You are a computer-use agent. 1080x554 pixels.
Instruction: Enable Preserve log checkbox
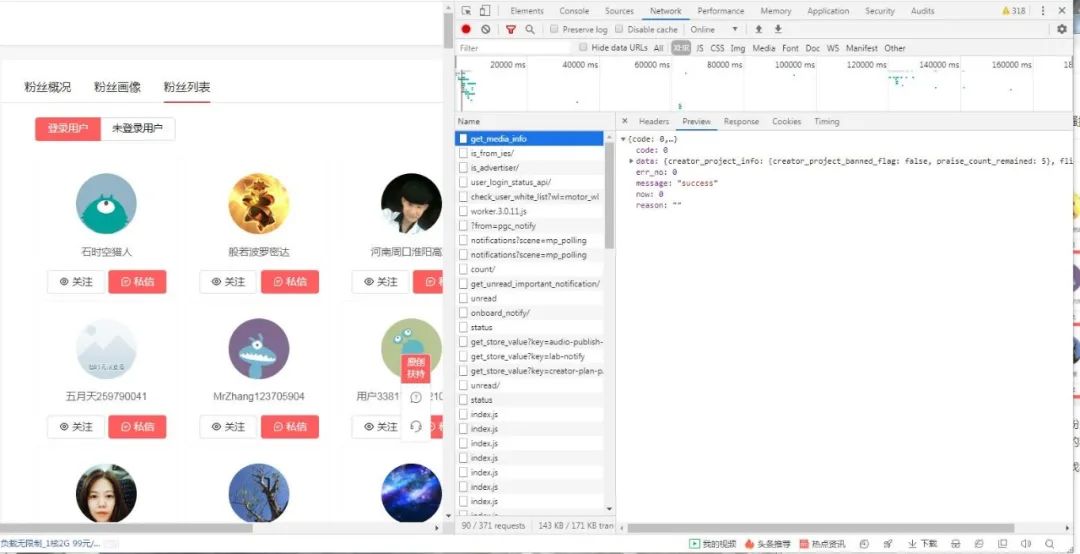(554, 29)
